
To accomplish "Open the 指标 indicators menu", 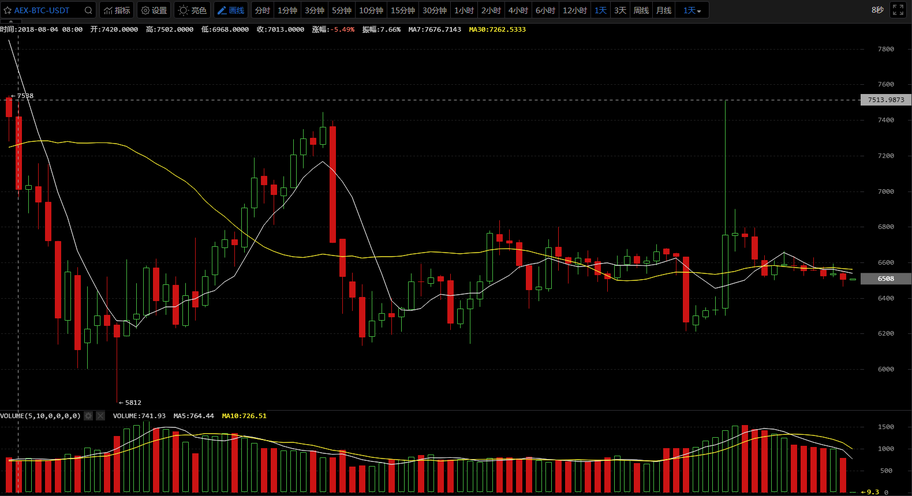I will coord(117,10).
